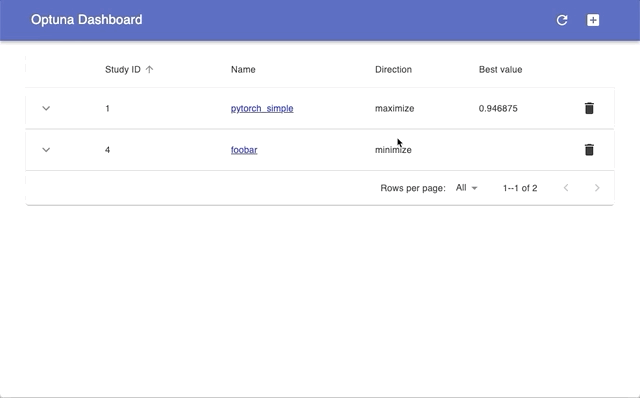Click the Name column header
The height and width of the screenshot is (398, 640).
(x=243, y=69)
